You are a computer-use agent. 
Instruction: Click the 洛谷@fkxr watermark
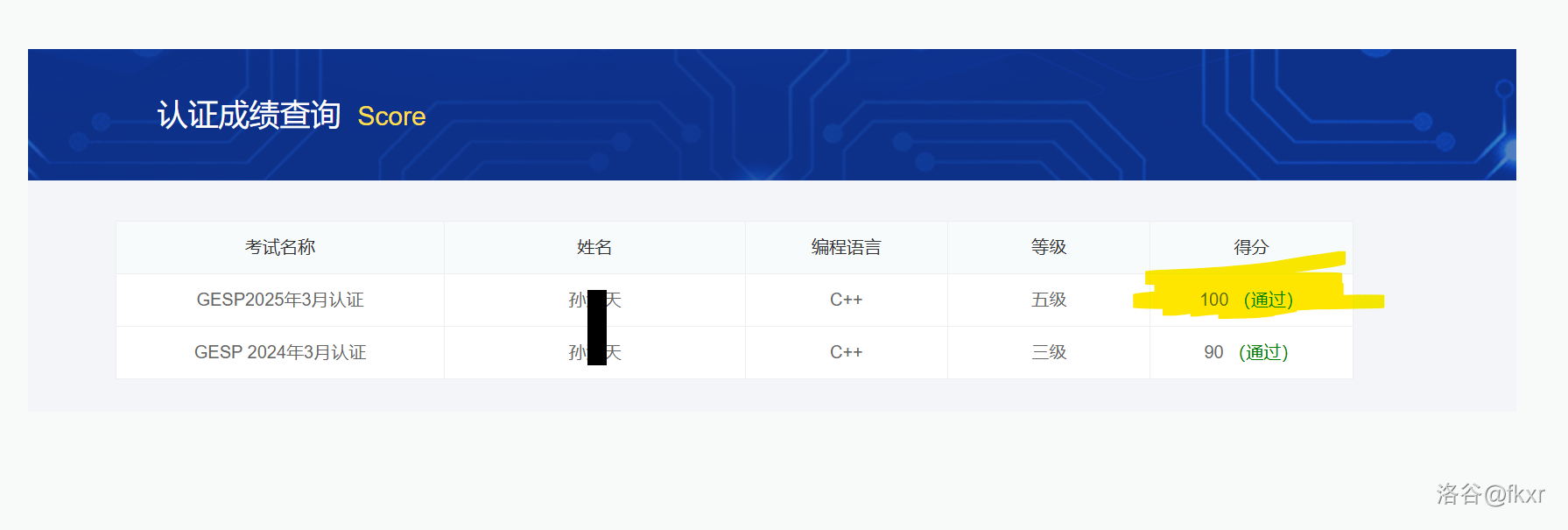coord(1490,494)
